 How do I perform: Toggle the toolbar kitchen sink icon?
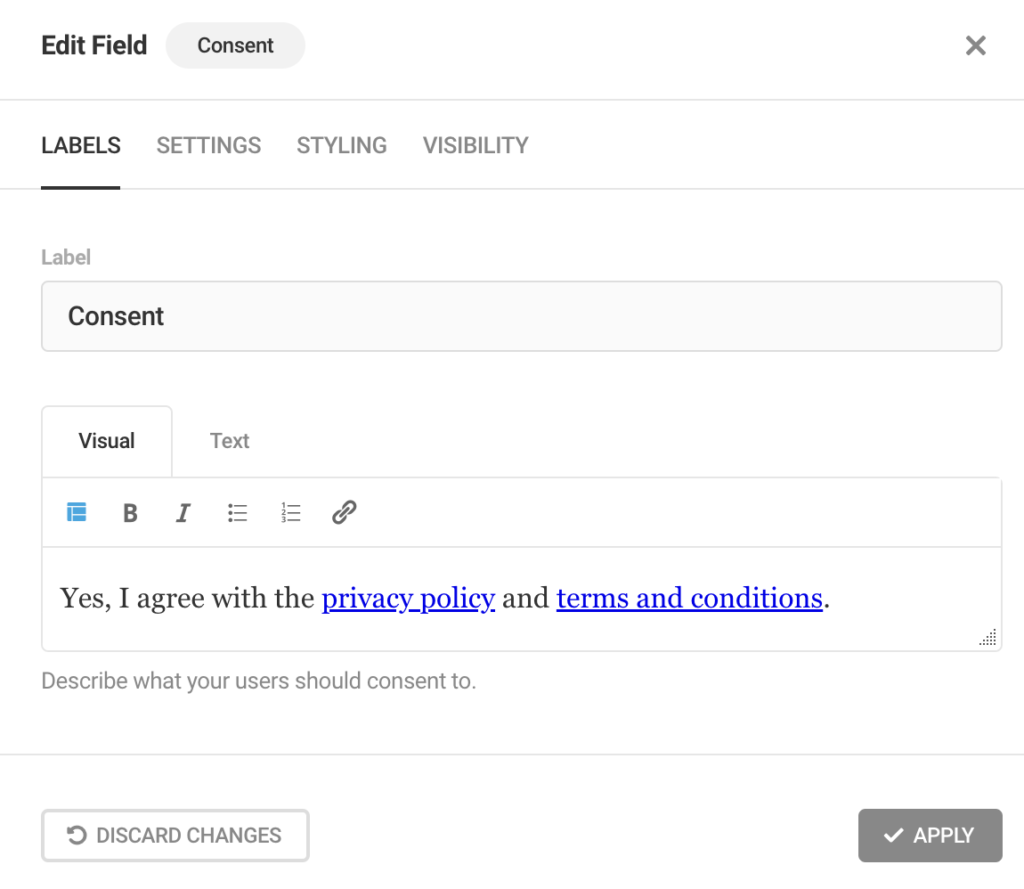76,512
